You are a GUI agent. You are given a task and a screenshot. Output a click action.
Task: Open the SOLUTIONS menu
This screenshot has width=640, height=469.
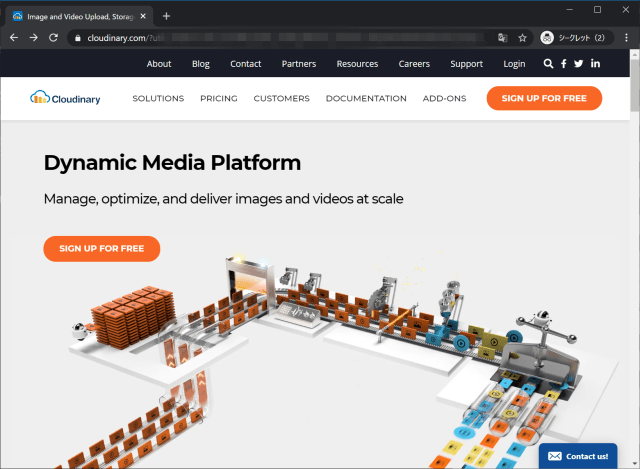tap(158, 98)
